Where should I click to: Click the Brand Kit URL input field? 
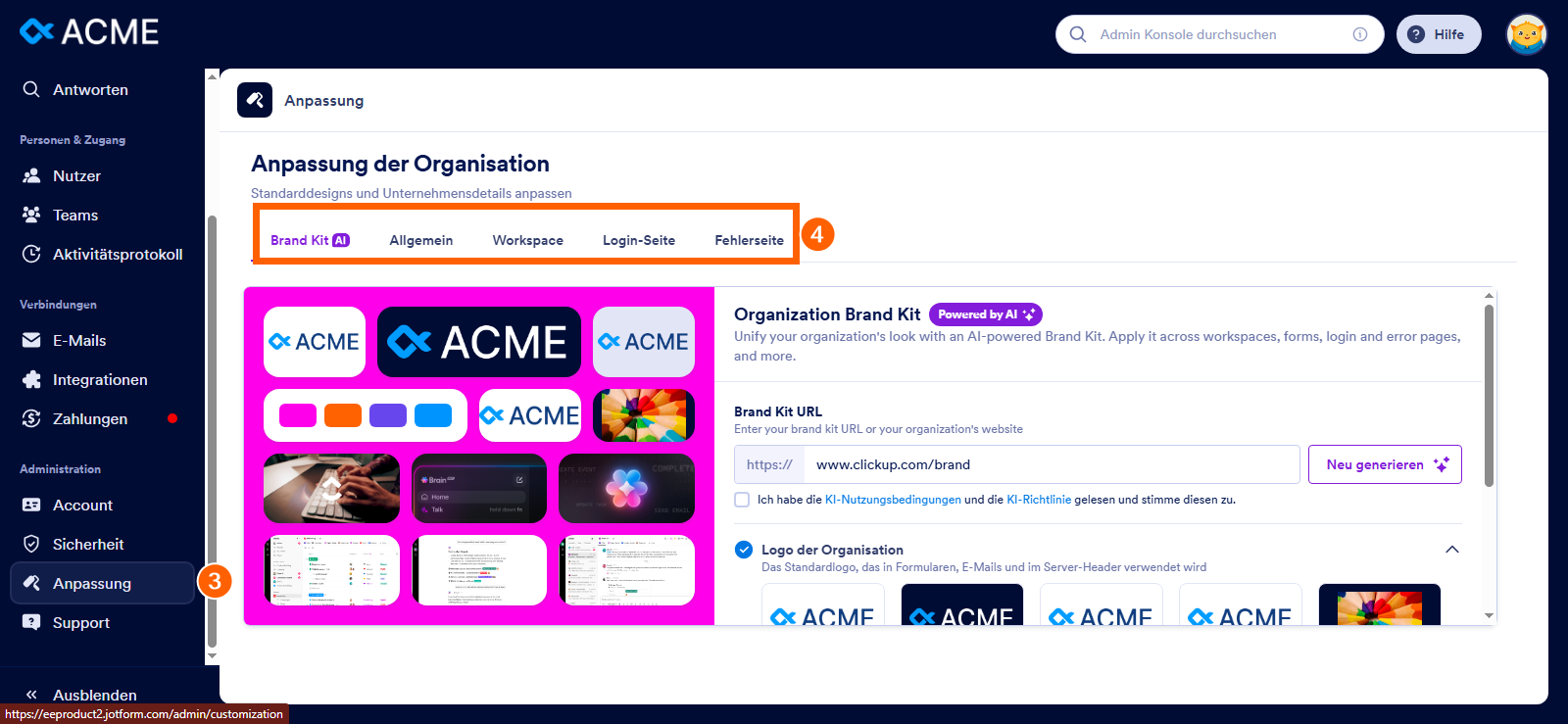(x=1052, y=464)
